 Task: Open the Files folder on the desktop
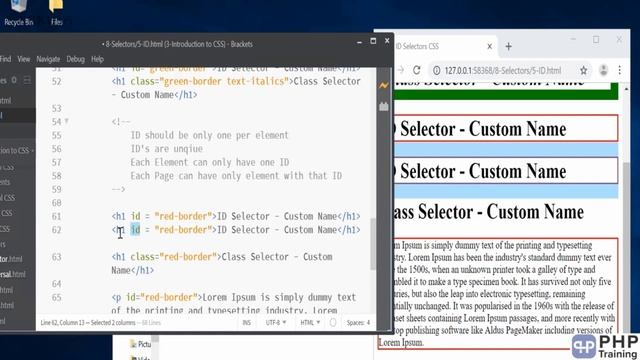[x=56, y=13]
